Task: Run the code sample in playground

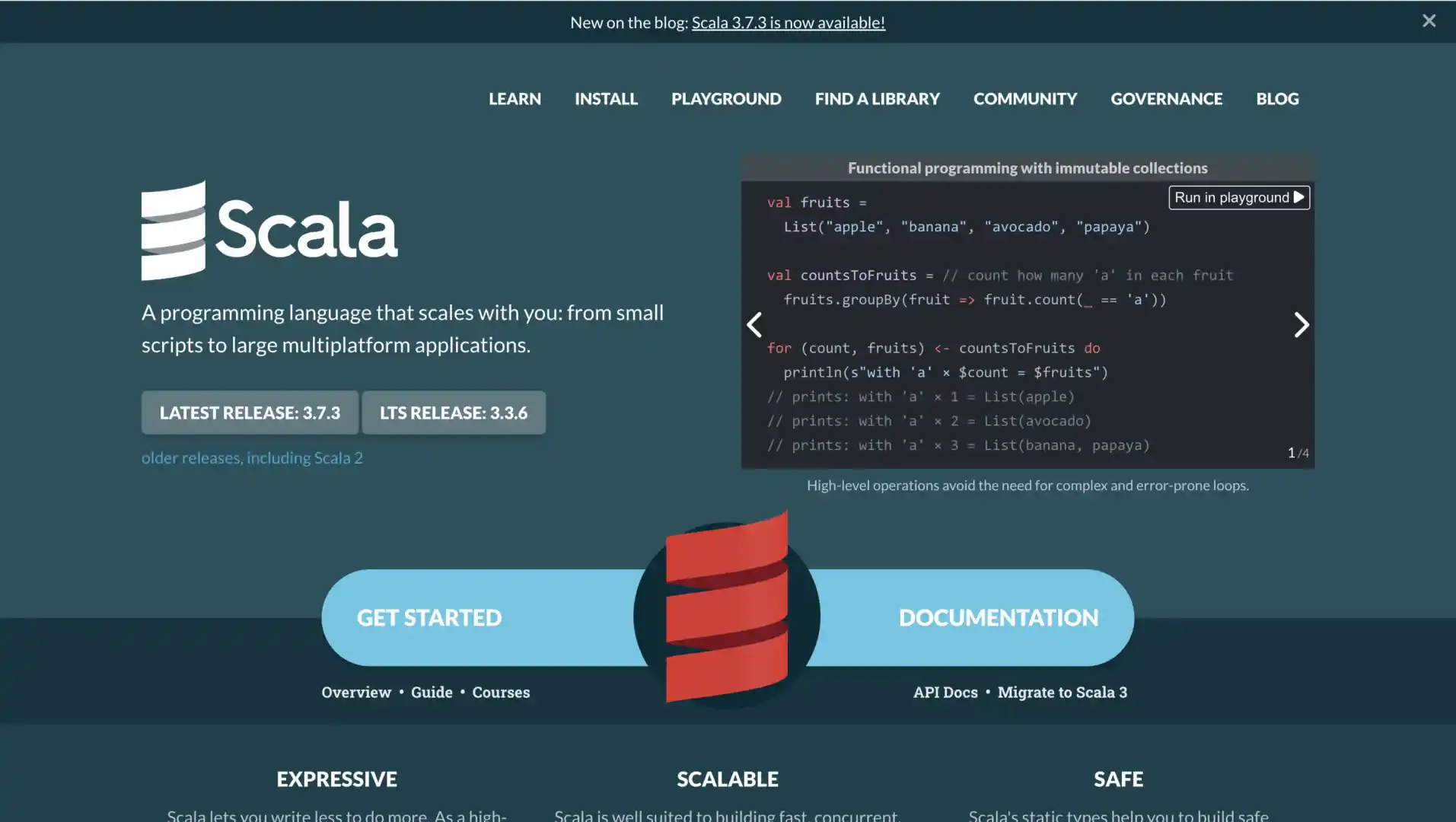Action: point(1239,198)
